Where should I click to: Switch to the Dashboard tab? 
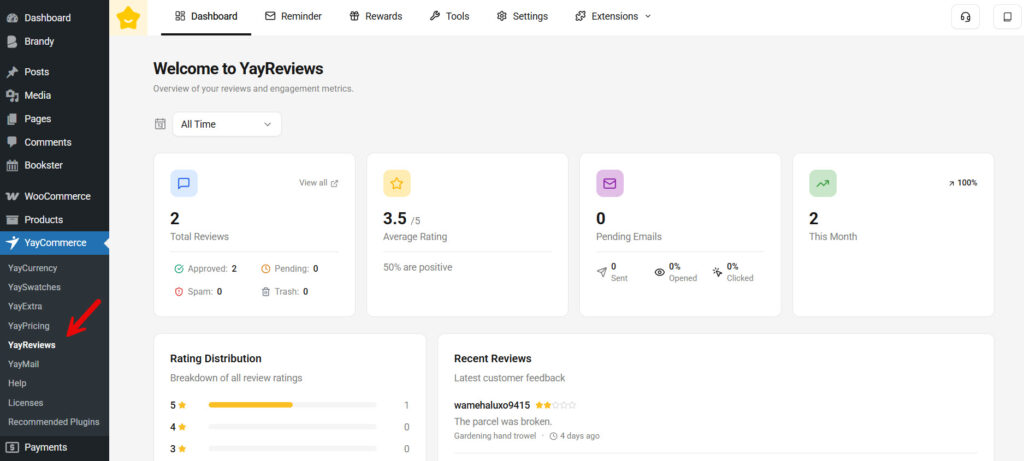(206, 16)
